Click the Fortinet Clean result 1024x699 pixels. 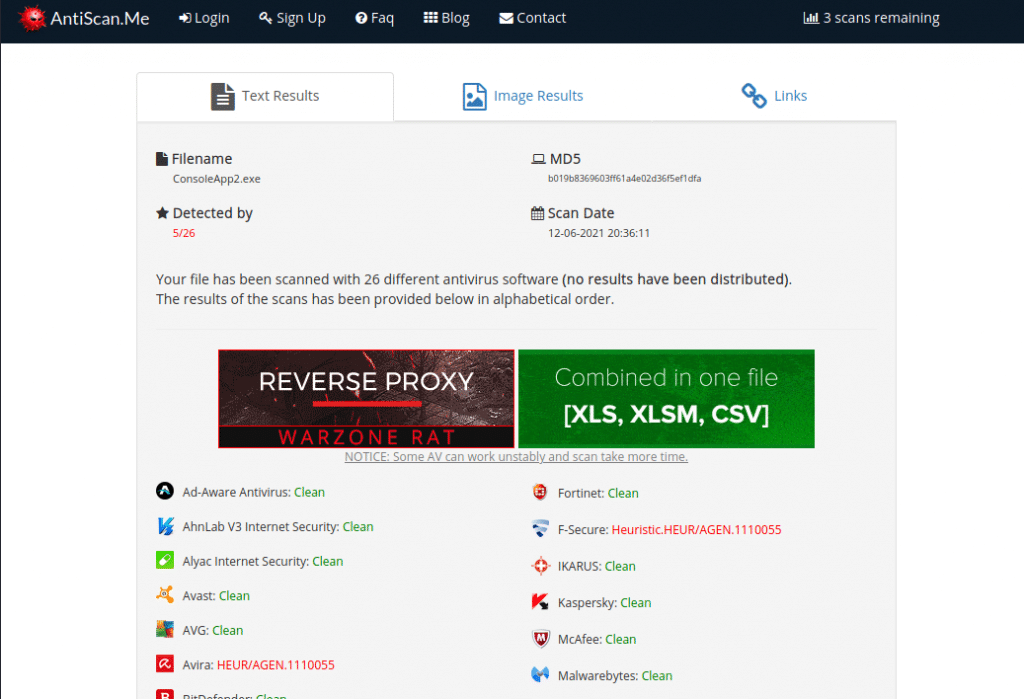click(x=623, y=493)
